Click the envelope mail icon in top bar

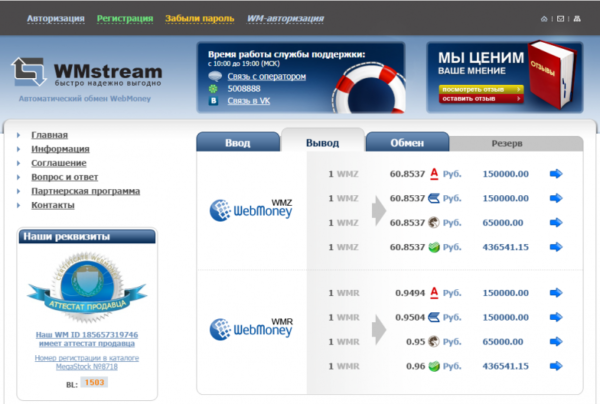pyautogui.click(x=560, y=18)
